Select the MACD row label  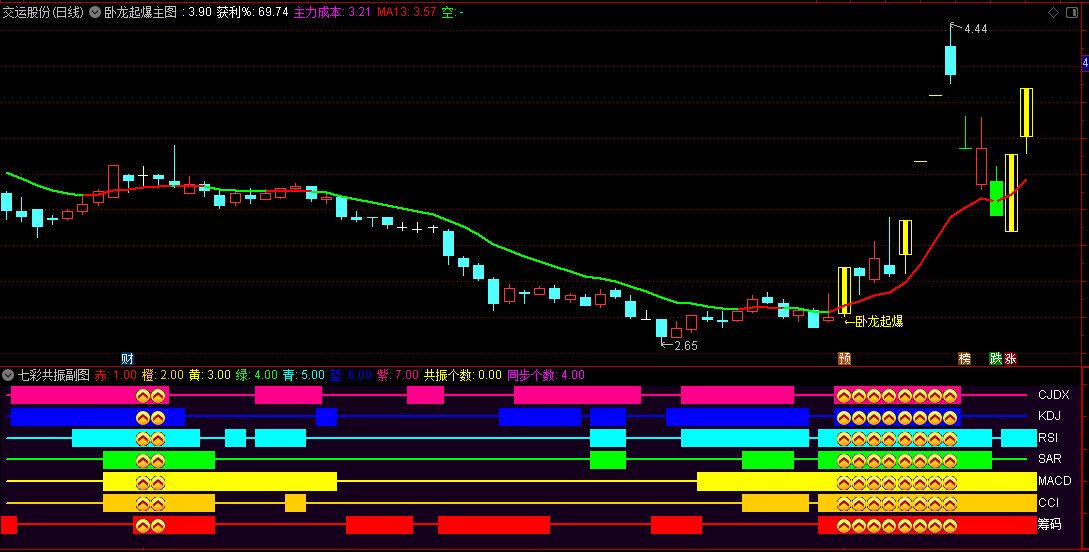pos(1054,480)
